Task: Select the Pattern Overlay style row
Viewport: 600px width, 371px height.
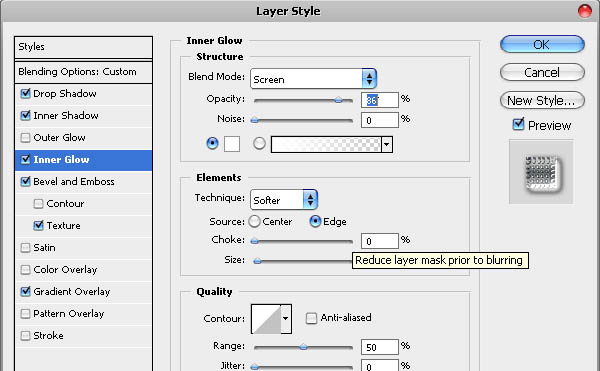Action: pos(83,314)
